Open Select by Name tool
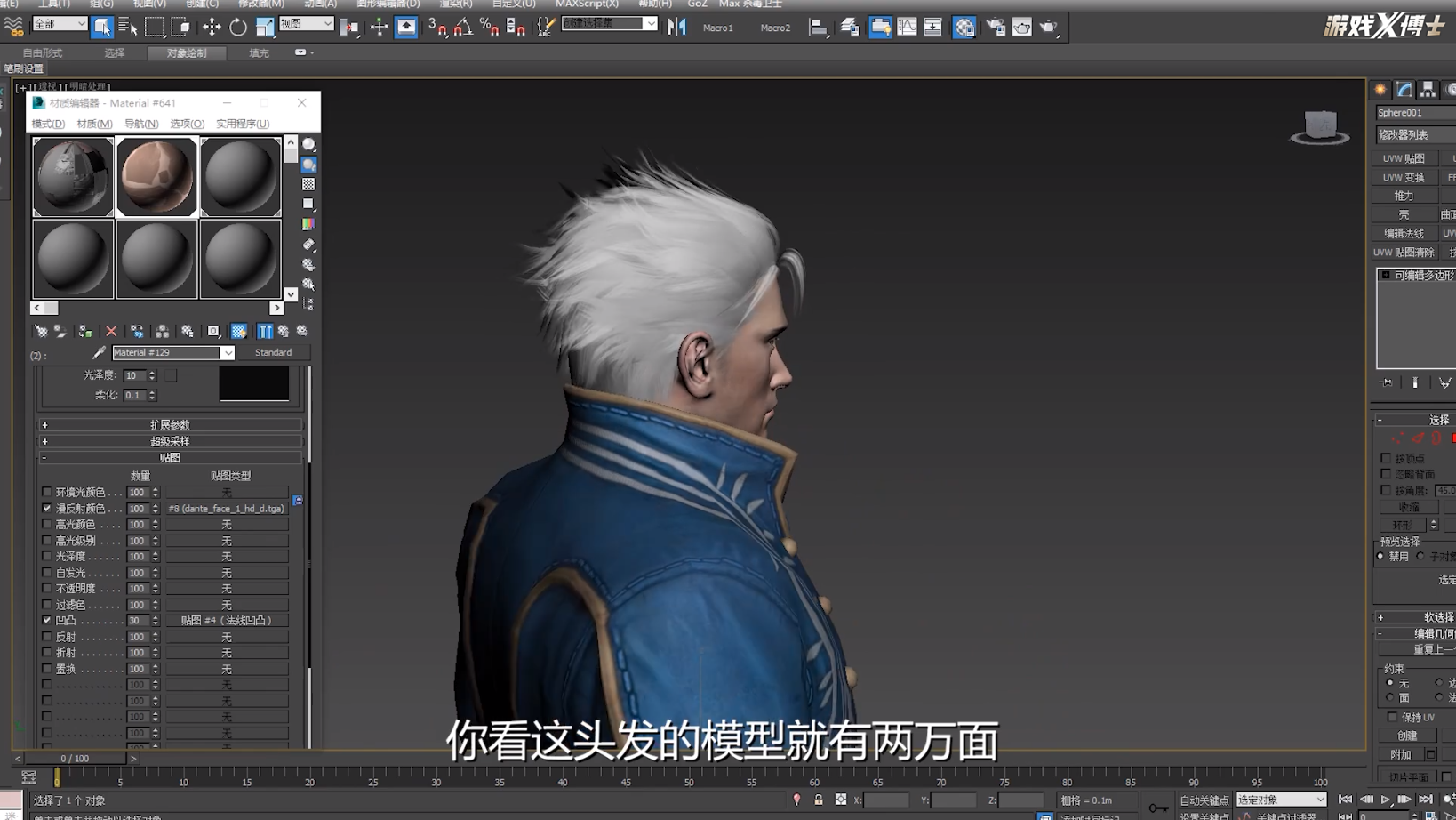The image size is (1456, 820). click(128, 27)
